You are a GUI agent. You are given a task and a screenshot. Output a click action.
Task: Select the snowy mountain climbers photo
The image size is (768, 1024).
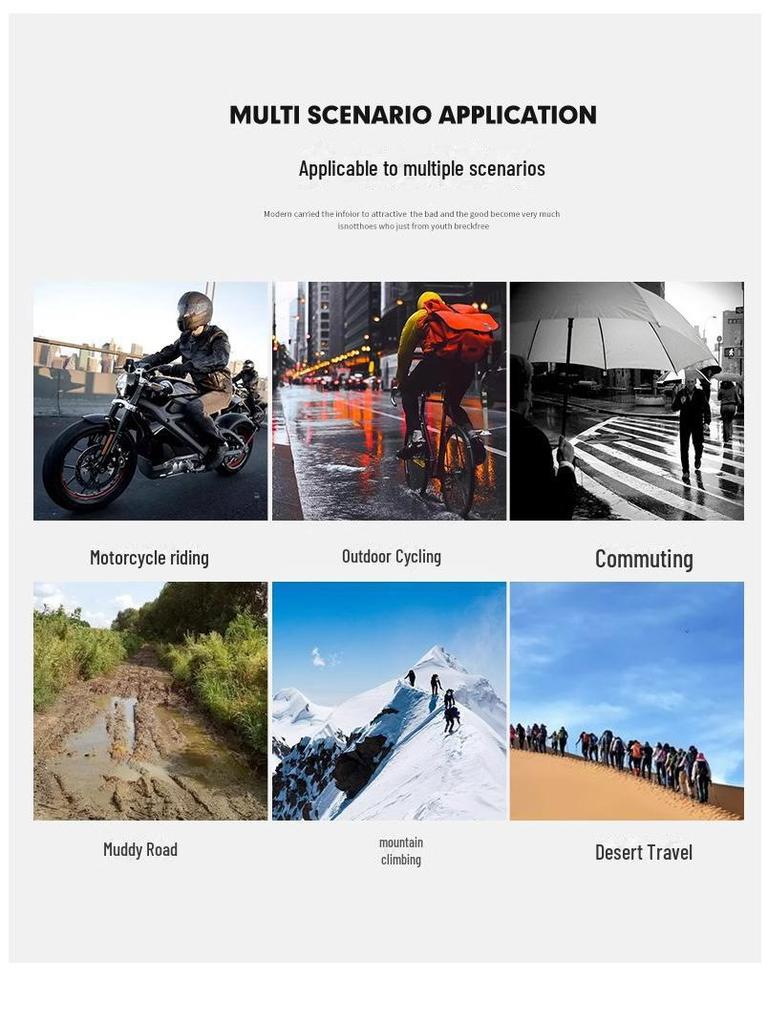tap(389, 701)
